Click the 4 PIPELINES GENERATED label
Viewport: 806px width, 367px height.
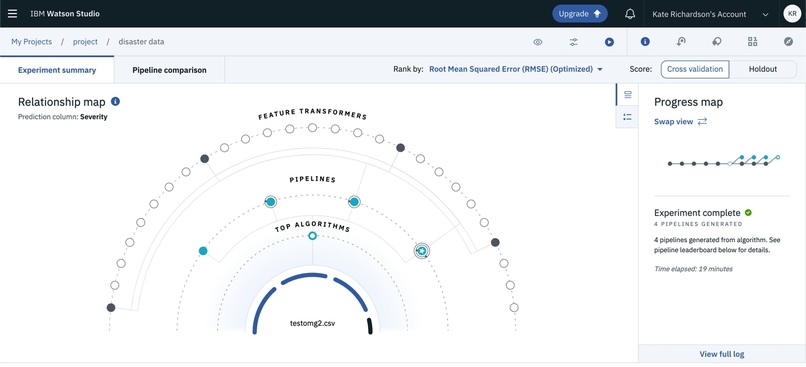click(698, 224)
